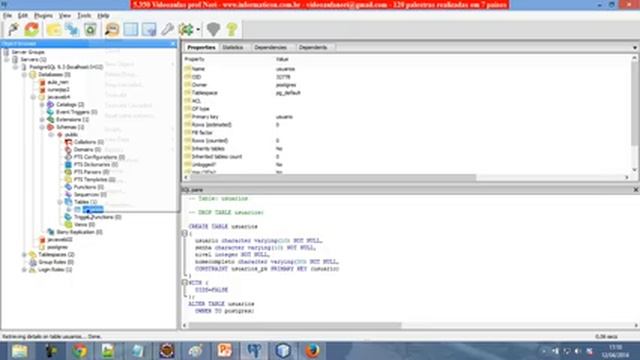Click the add server connection plug icon
This screenshot has height=360, width=640.
pyautogui.click(x=13, y=29)
